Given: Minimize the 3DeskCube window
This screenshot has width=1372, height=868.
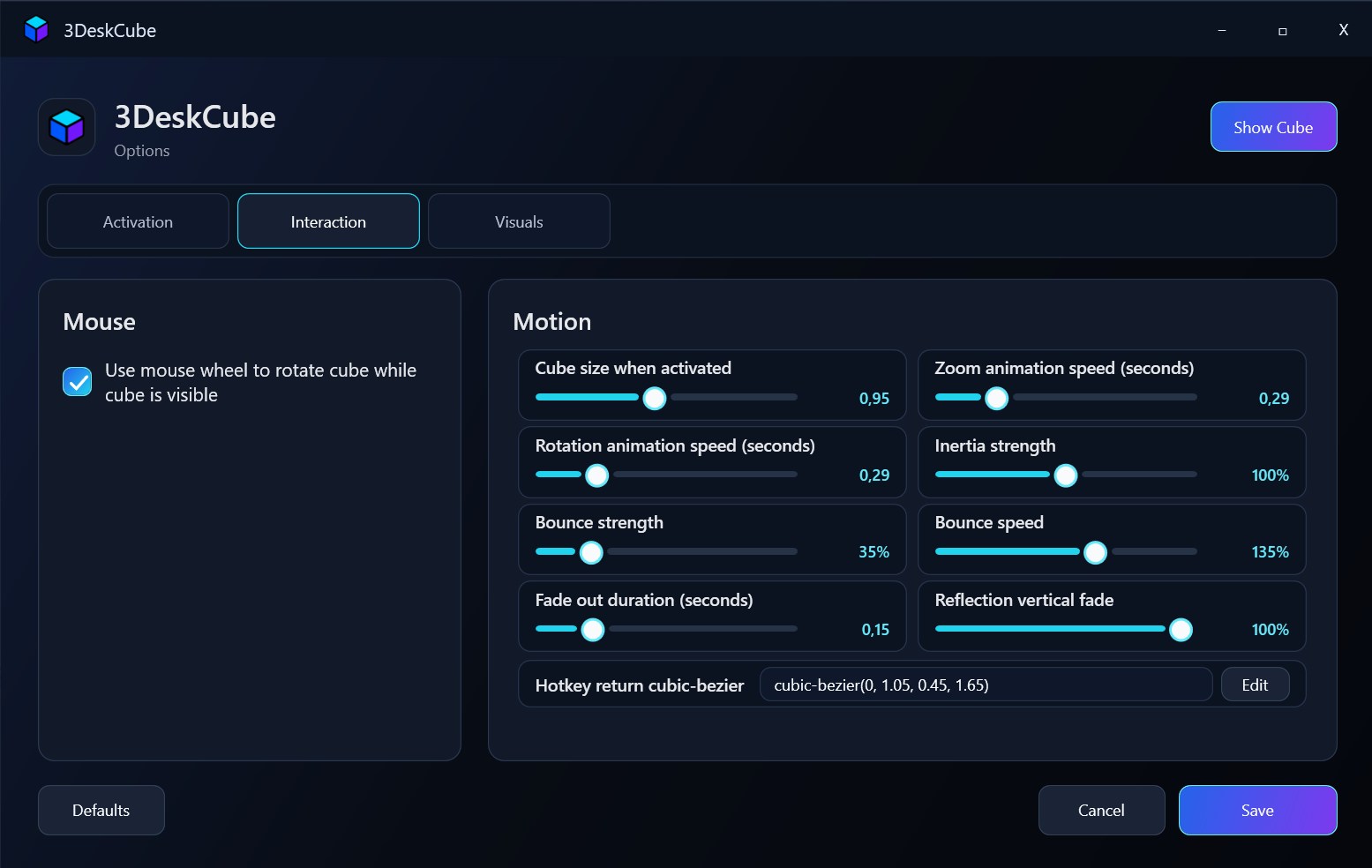Looking at the screenshot, I should (1222, 30).
